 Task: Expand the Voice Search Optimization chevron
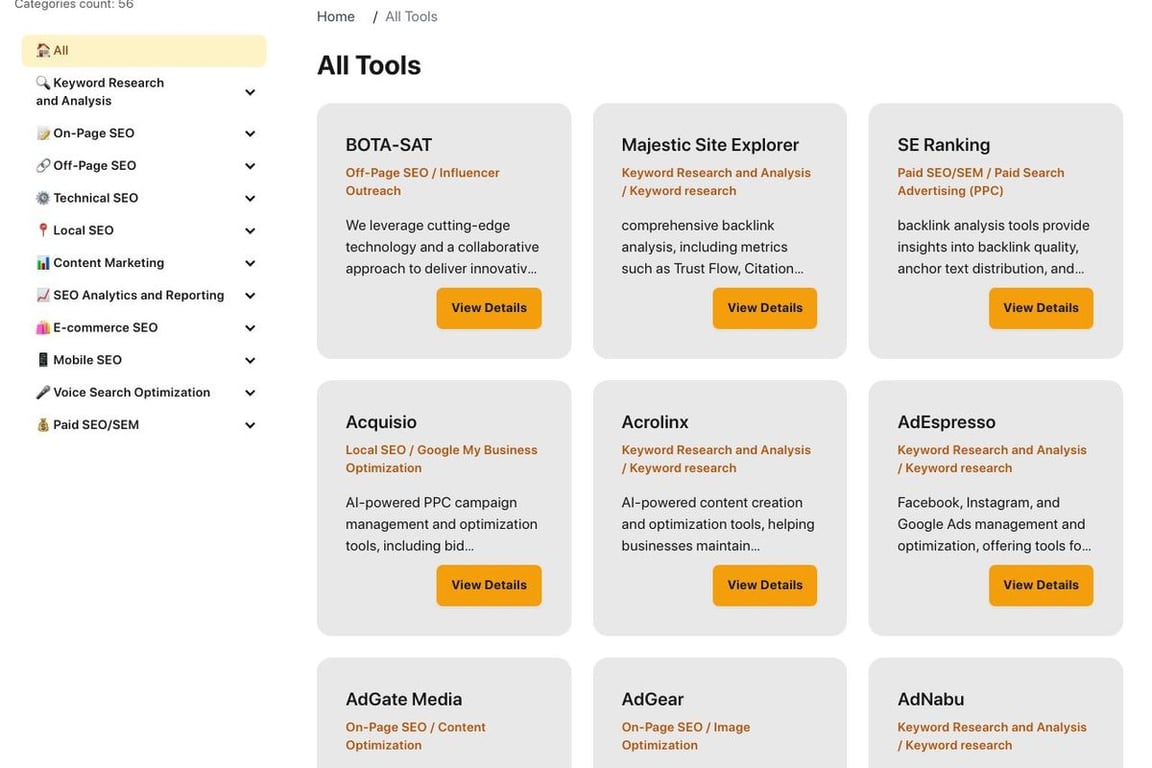coord(250,392)
